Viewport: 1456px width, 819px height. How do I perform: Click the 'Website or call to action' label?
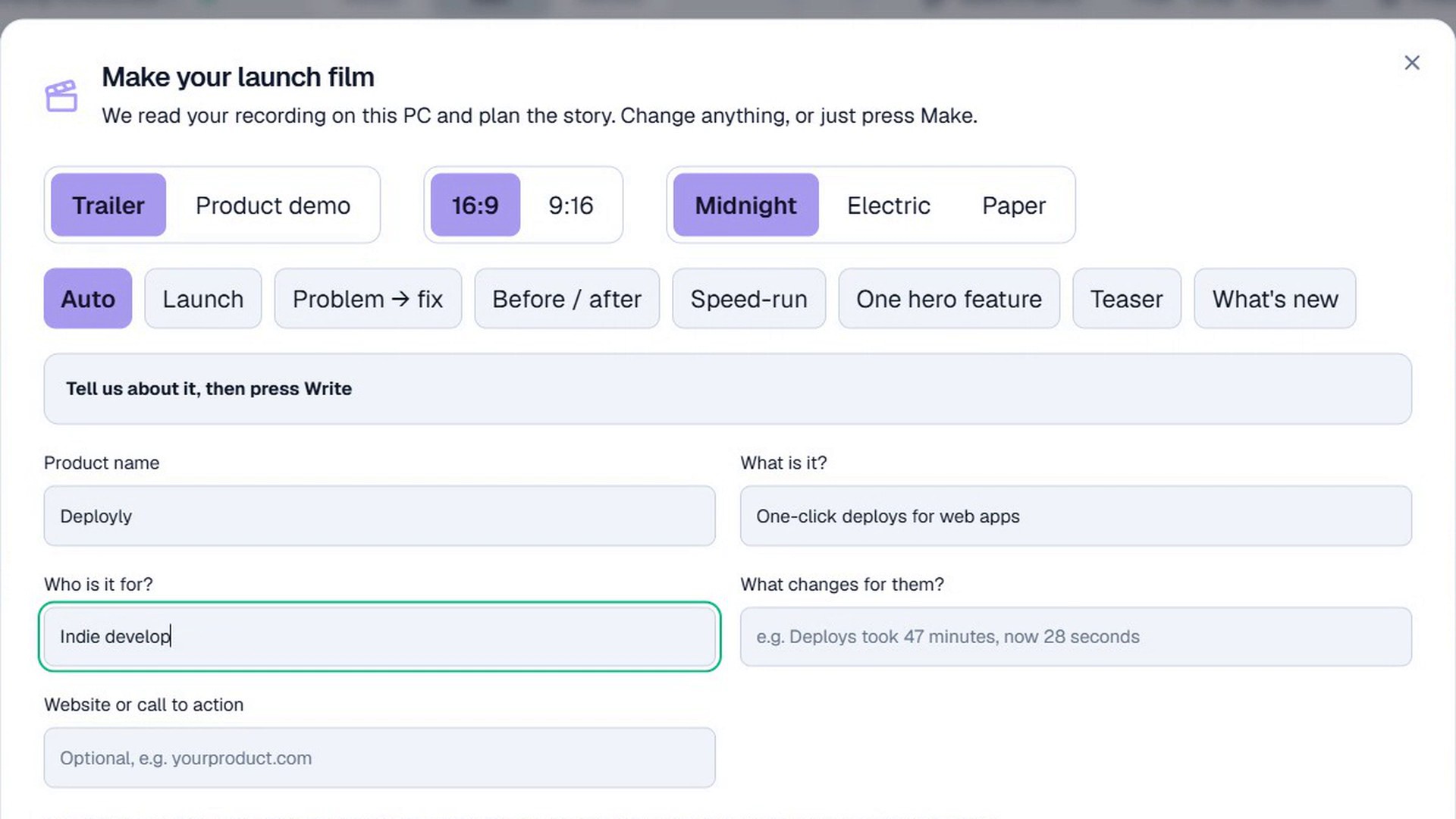point(144,704)
